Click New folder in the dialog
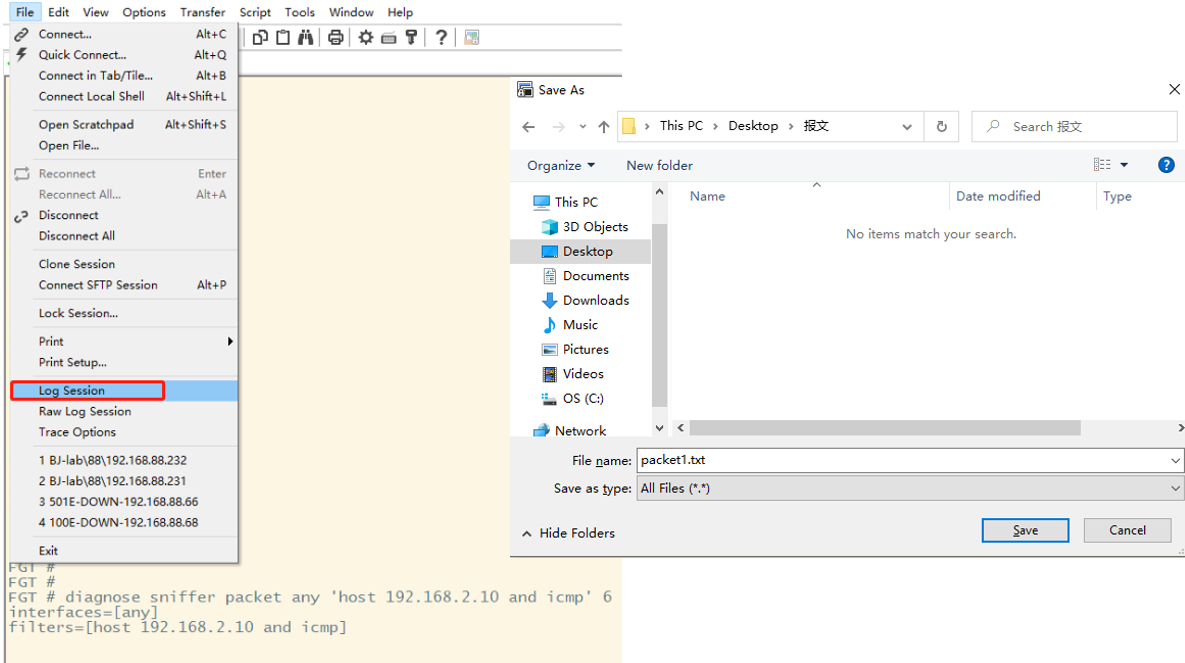This screenshot has width=1185, height=663. click(x=659, y=165)
